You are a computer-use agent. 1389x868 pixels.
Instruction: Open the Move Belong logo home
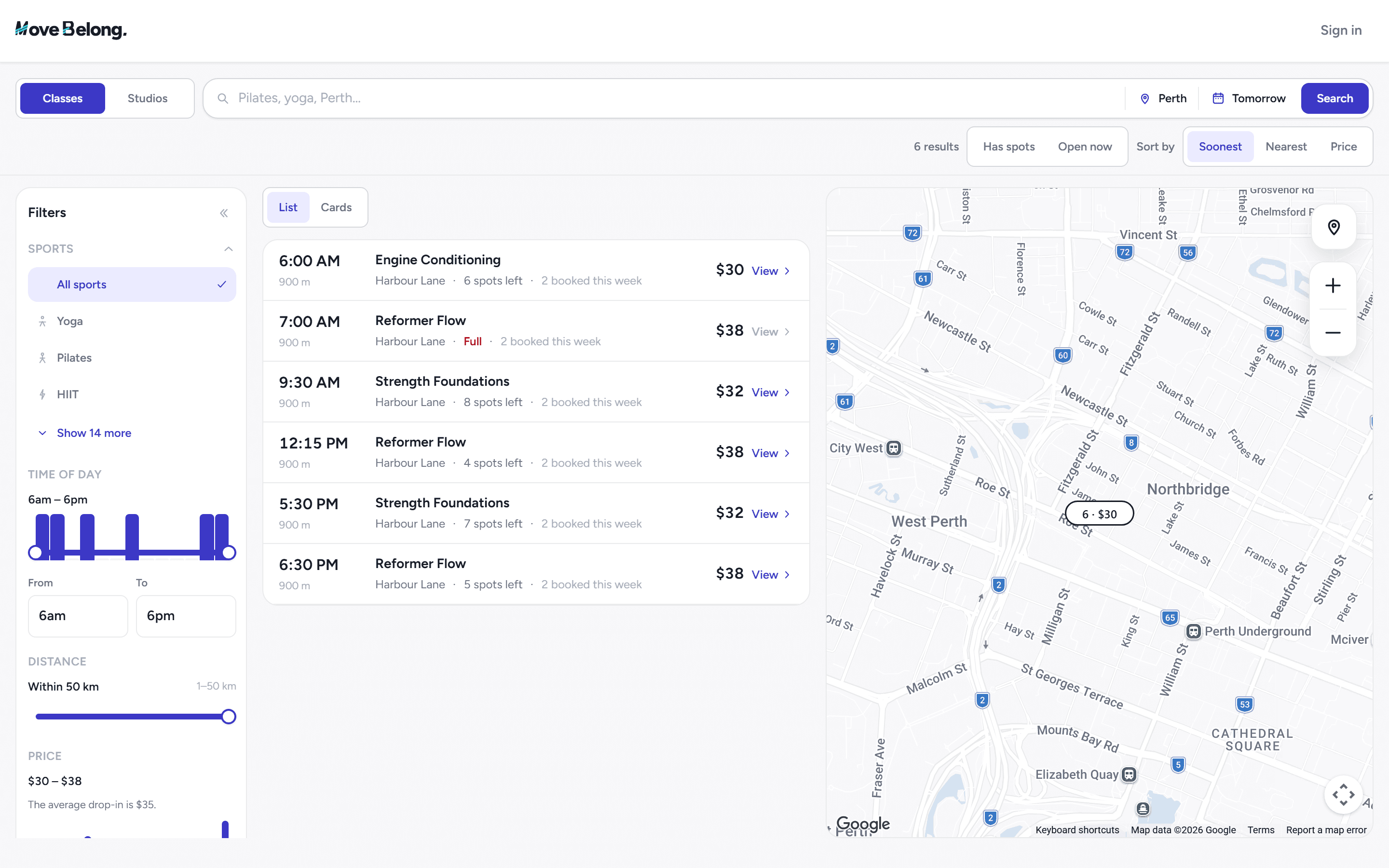click(71, 29)
